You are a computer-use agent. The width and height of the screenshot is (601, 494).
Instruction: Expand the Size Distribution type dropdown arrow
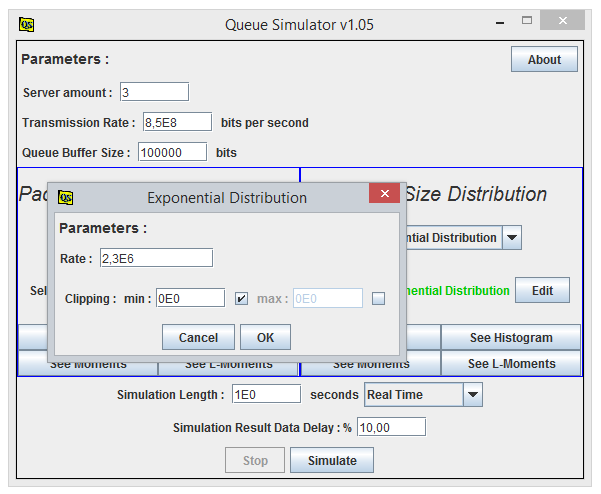point(512,238)
